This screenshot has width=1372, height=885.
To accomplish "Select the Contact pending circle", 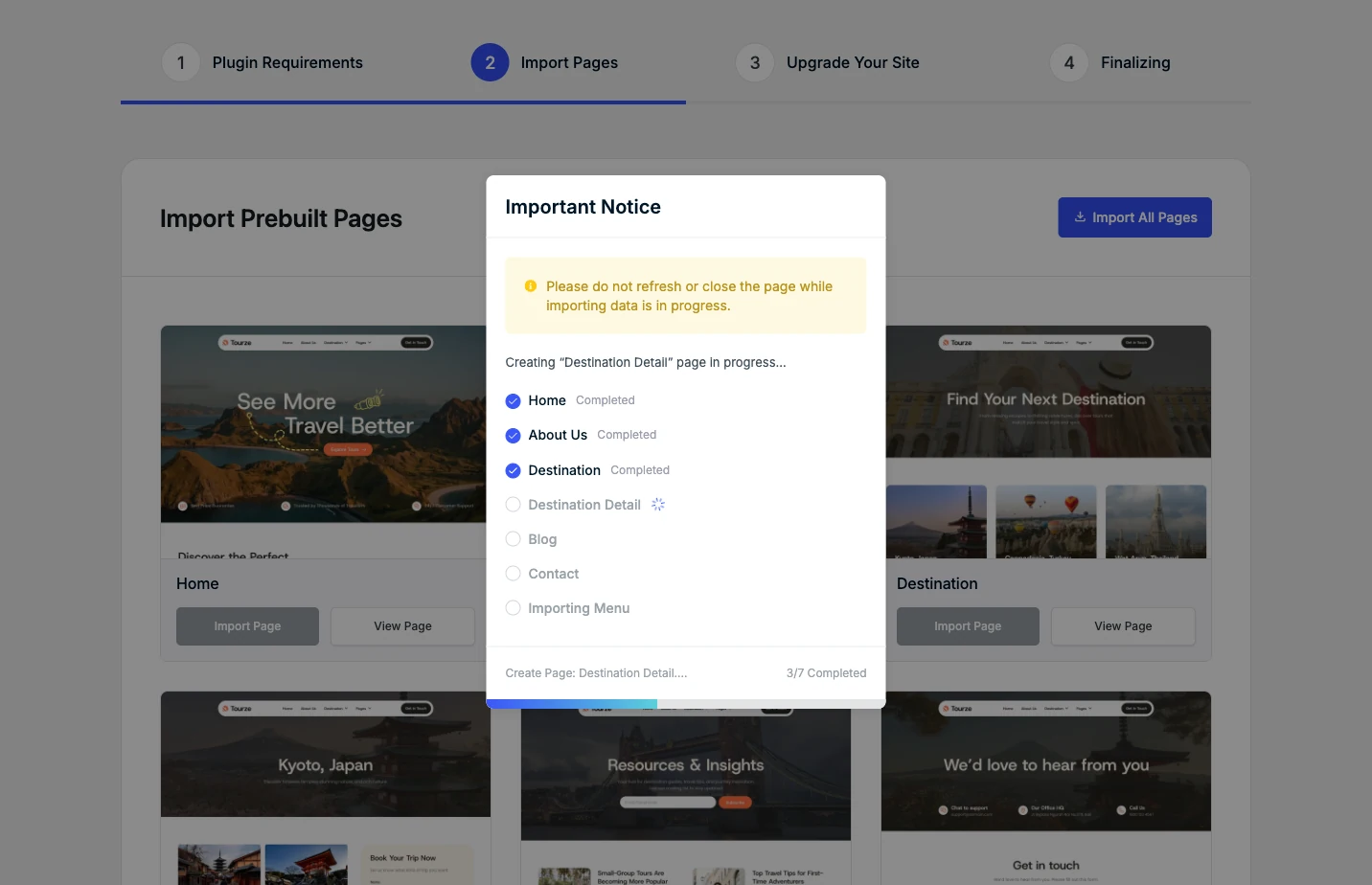I will click(514, 574).
